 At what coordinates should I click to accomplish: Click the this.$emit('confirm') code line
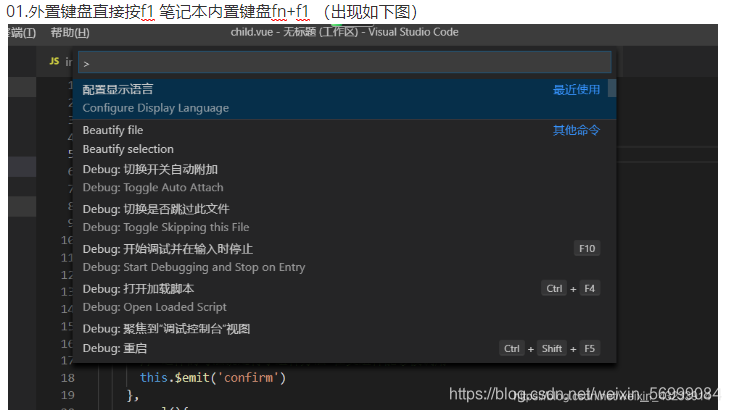(213, 377)
